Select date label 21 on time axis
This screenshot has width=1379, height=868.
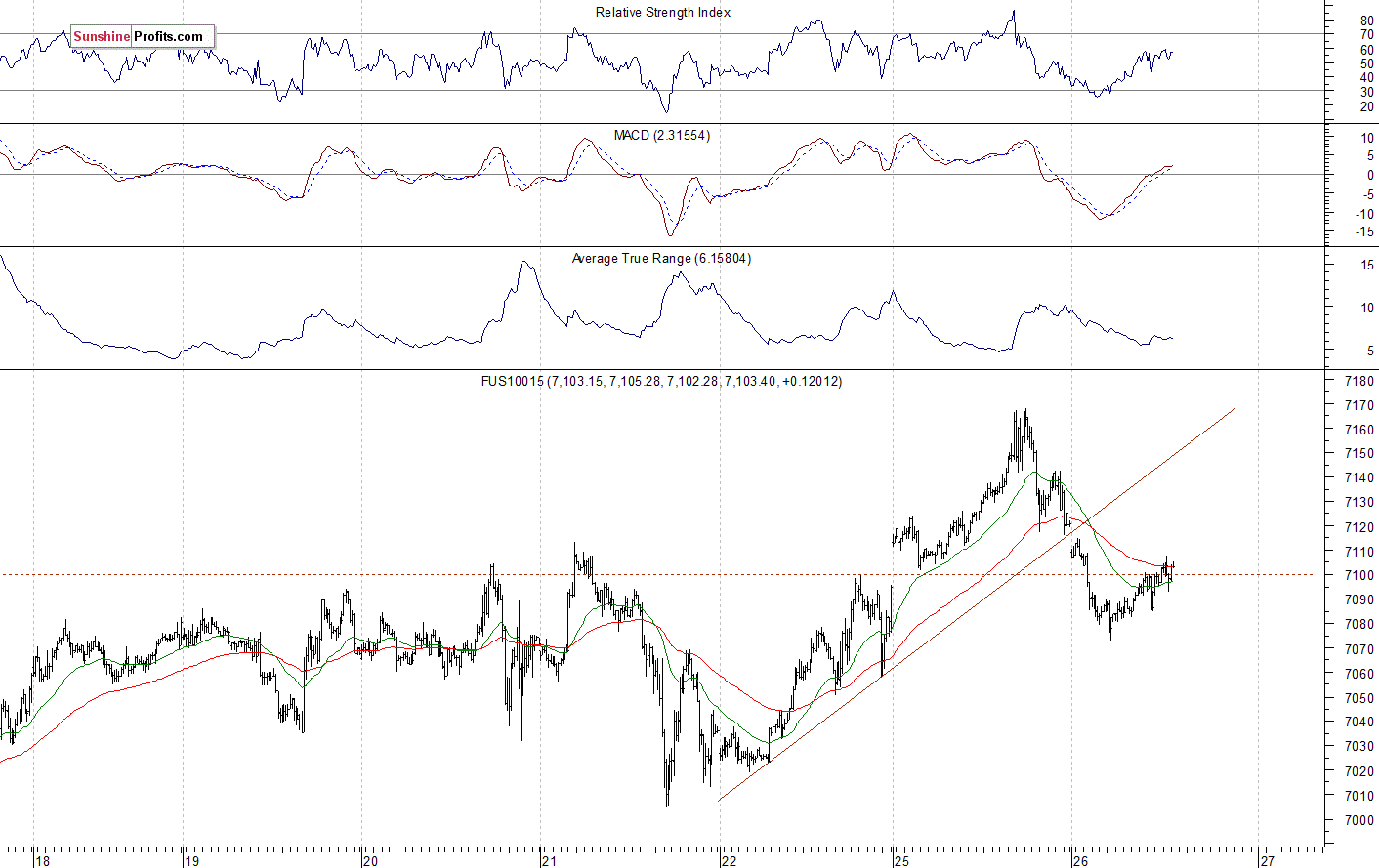[550, 861]
